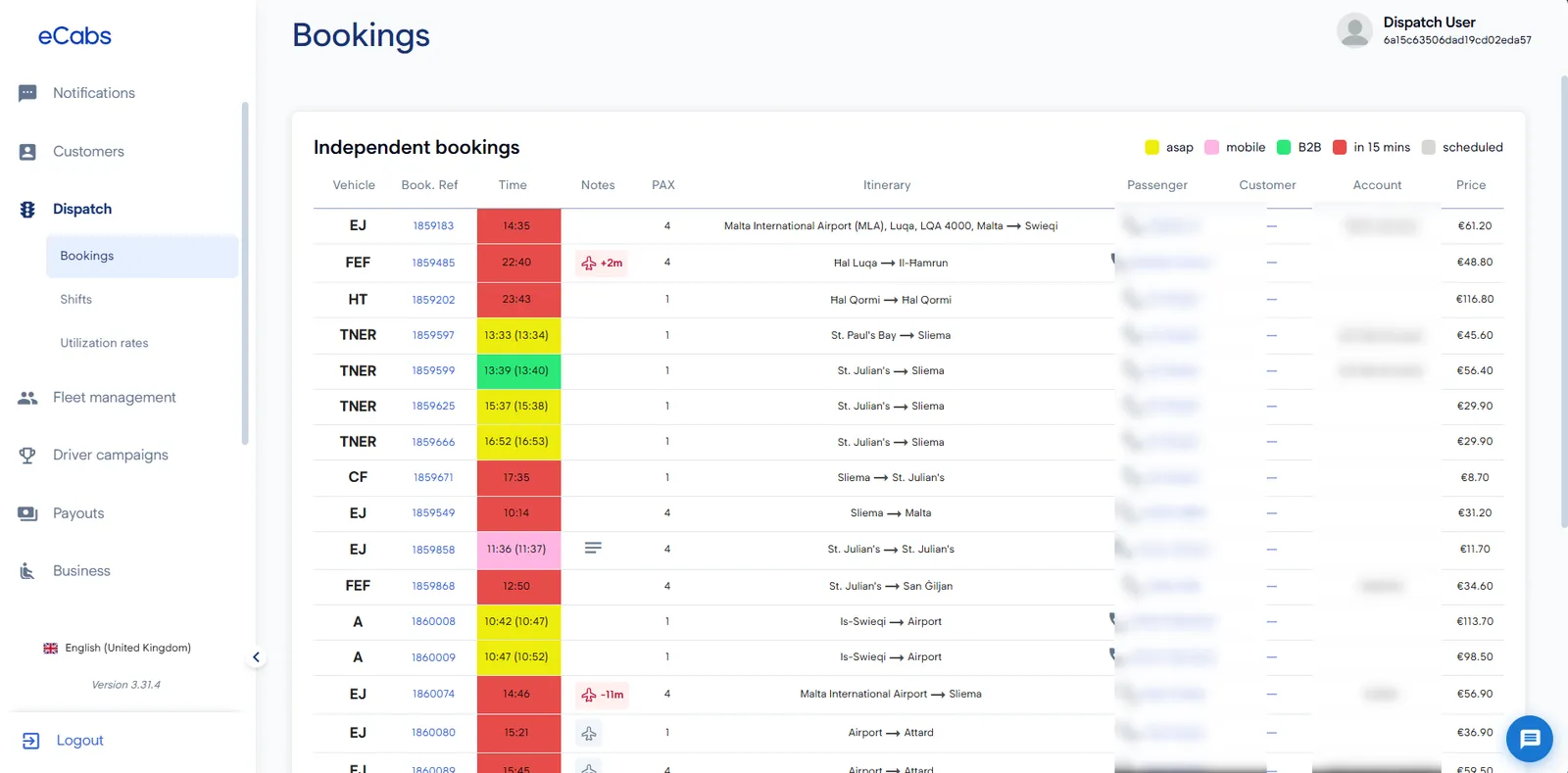Click the Price column header
The height and width of the screenshot is (773, 1568).
1471,185
